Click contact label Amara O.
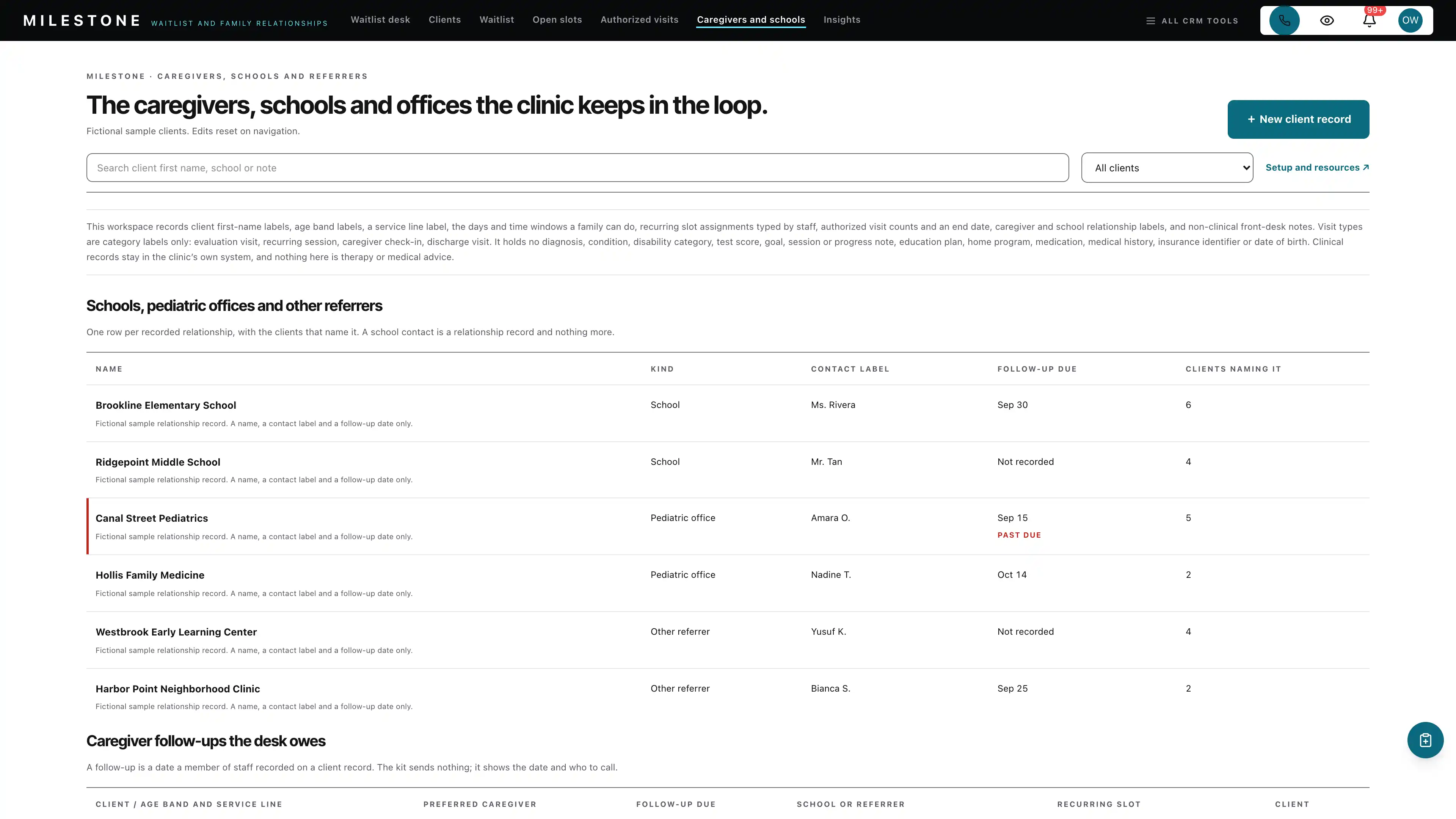Viewport: 1456px width, 819px height. 830,518
